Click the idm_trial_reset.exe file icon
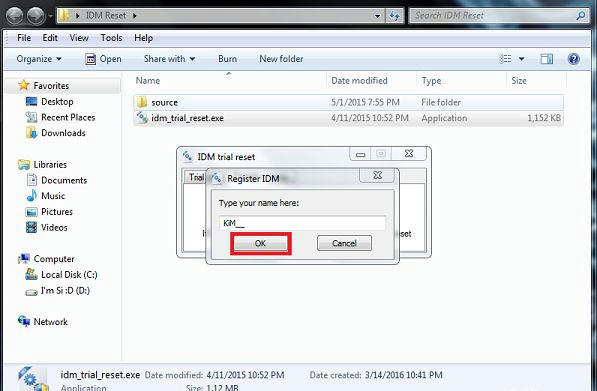Image resolution: width=597 pixels, height=391 pixels. [142, 117]
